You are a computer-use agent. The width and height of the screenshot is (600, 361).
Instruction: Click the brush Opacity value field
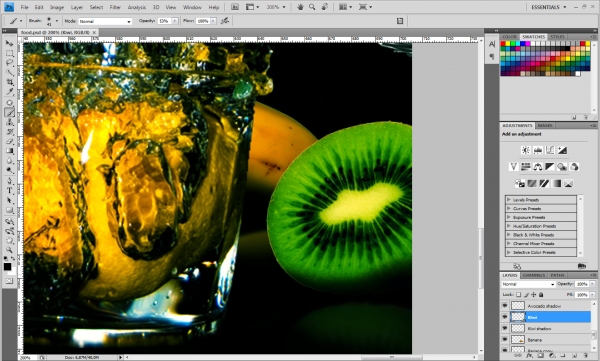(x=164, y=21)
